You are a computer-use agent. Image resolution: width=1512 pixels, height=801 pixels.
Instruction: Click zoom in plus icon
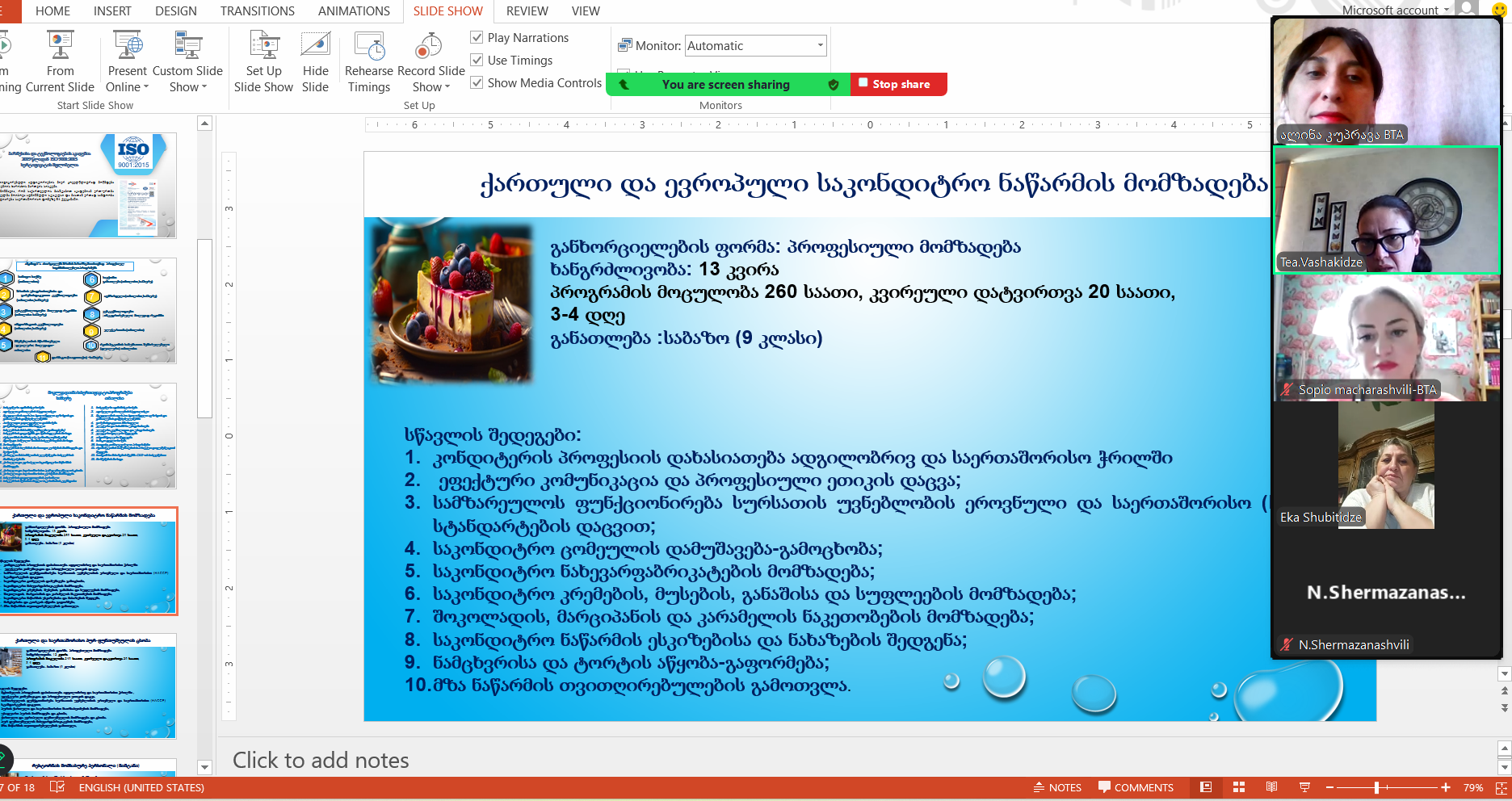coord(1446,787)
